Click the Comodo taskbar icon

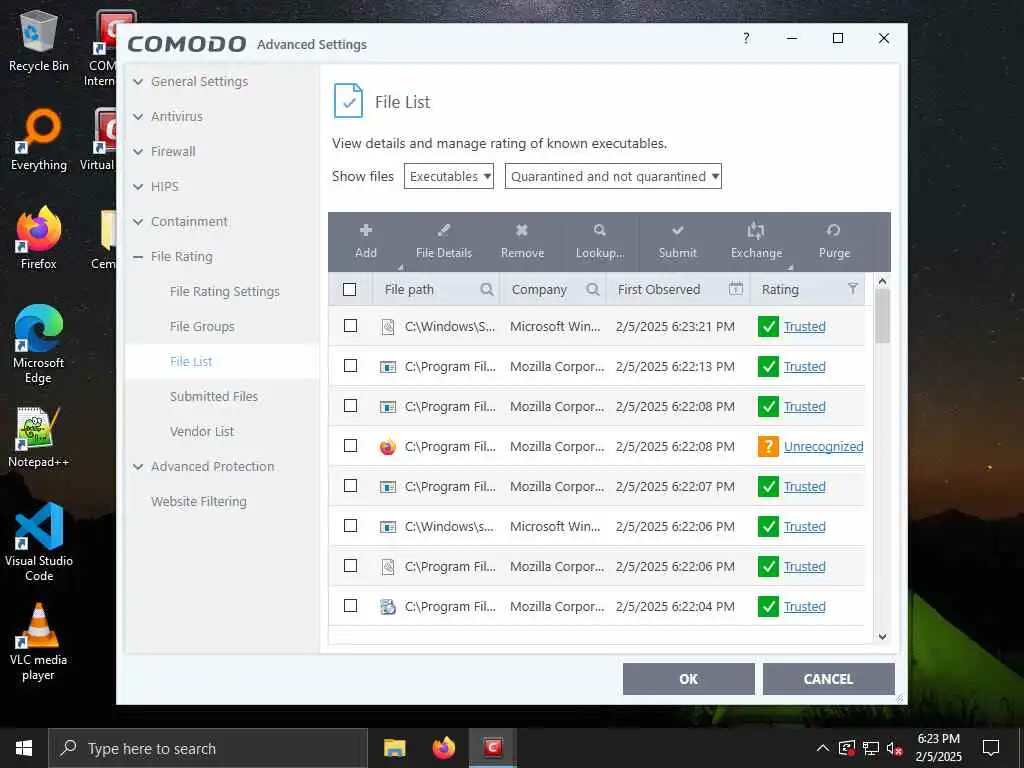[493, 748]
